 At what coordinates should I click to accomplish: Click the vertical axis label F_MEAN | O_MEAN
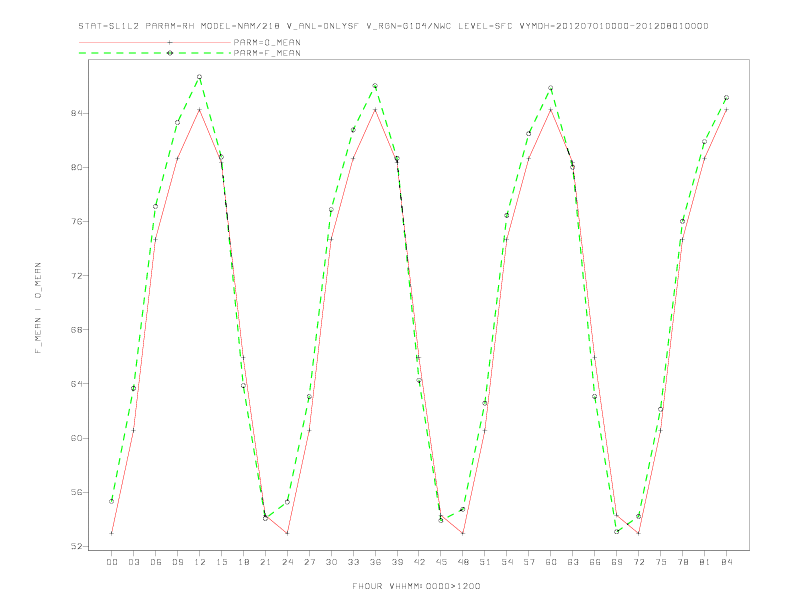coord(38,308)
